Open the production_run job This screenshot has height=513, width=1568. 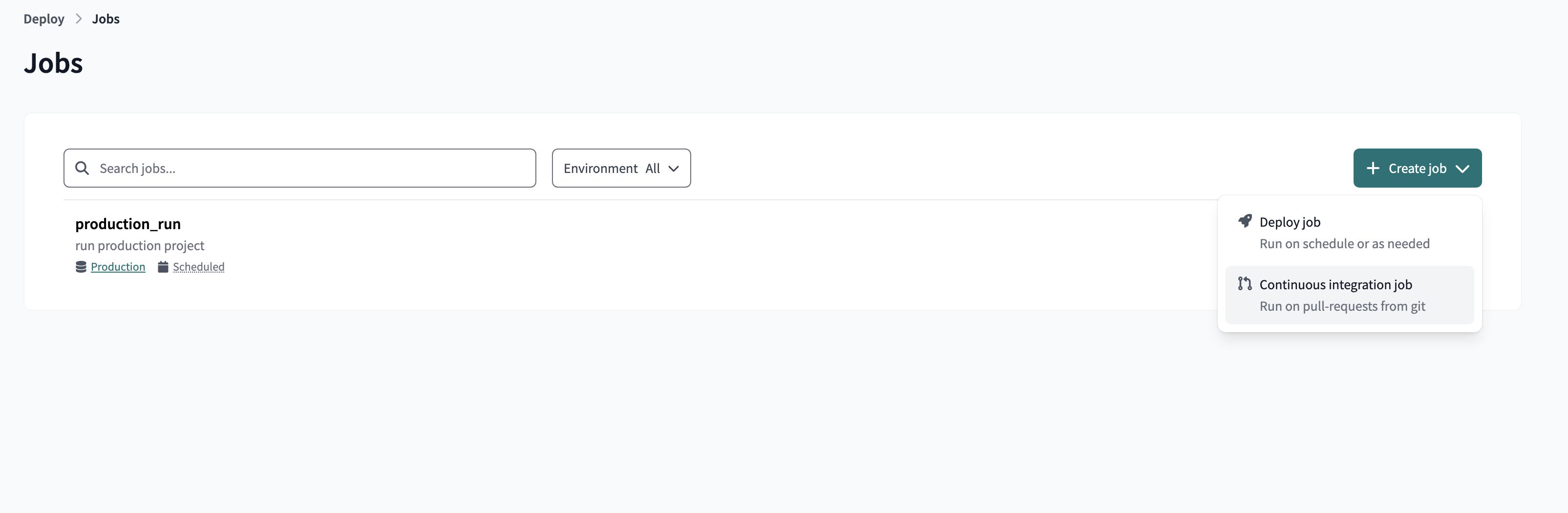[128, 223]
